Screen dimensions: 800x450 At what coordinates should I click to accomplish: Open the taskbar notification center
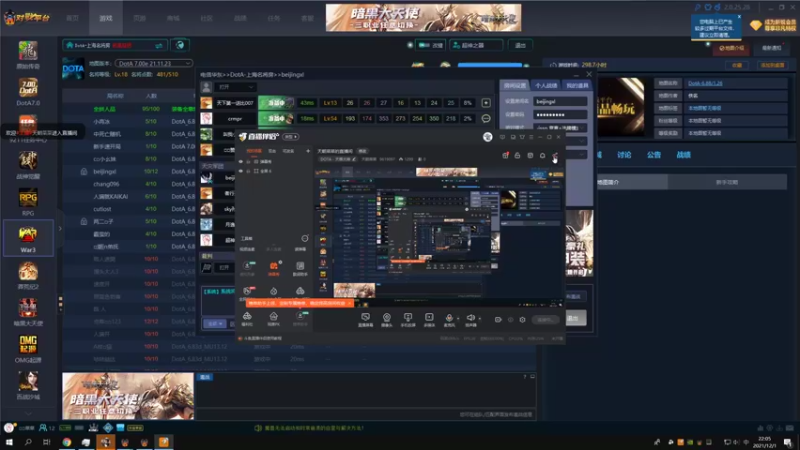pos(788,442)
